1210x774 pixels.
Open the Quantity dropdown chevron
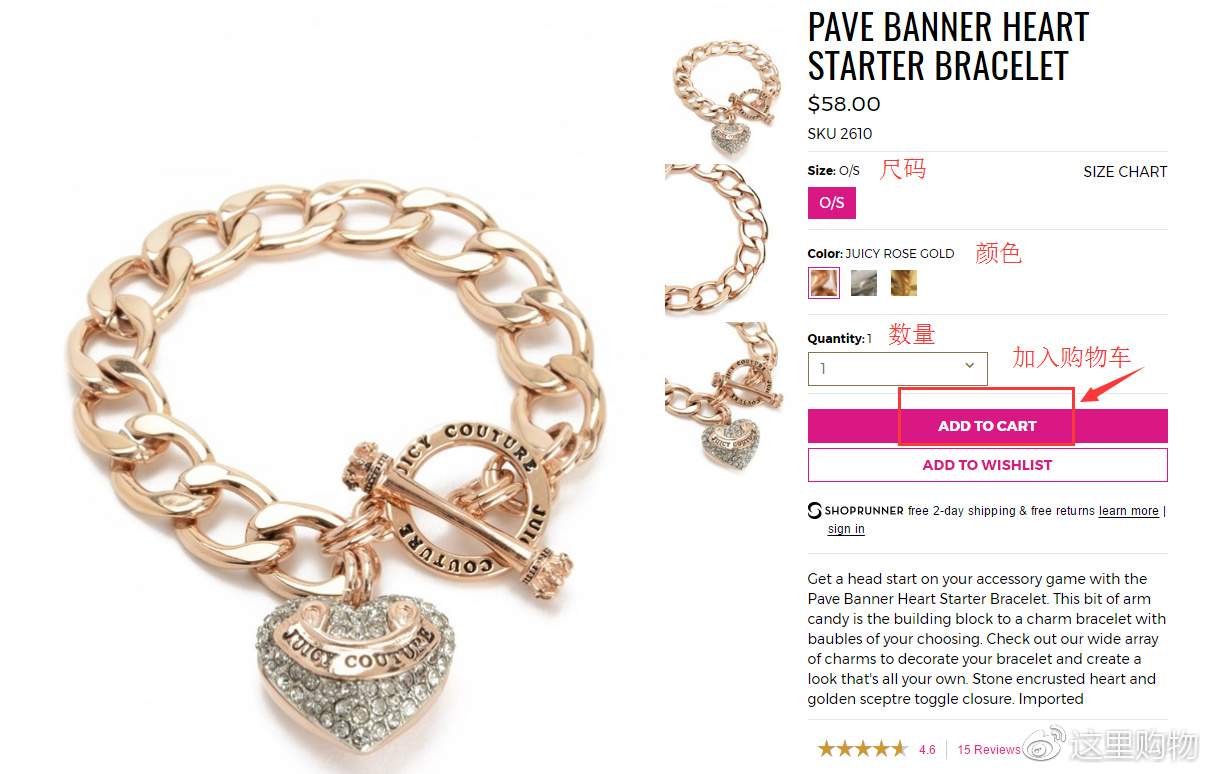click(969, 366)
